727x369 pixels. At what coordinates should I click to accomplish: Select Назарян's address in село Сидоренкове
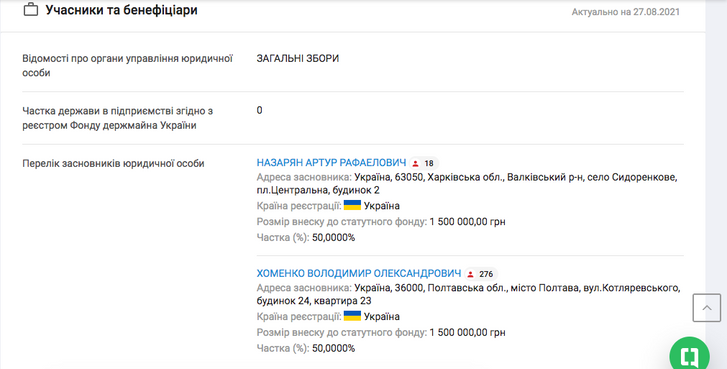467,184
